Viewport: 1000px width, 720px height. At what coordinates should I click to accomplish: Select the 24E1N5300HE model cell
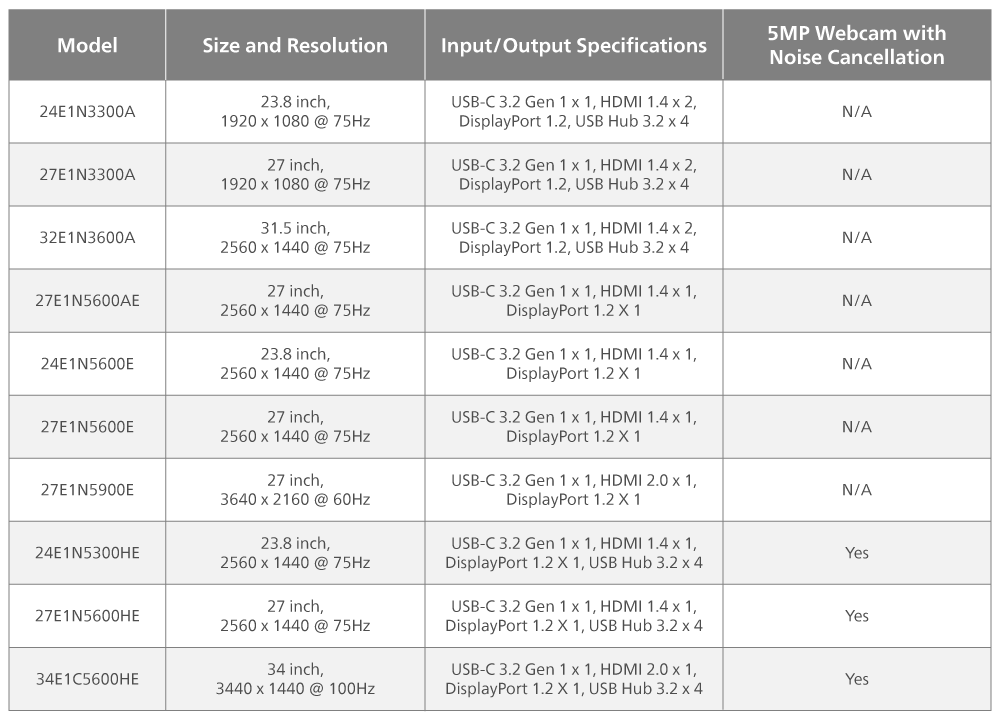coord(87,553)
